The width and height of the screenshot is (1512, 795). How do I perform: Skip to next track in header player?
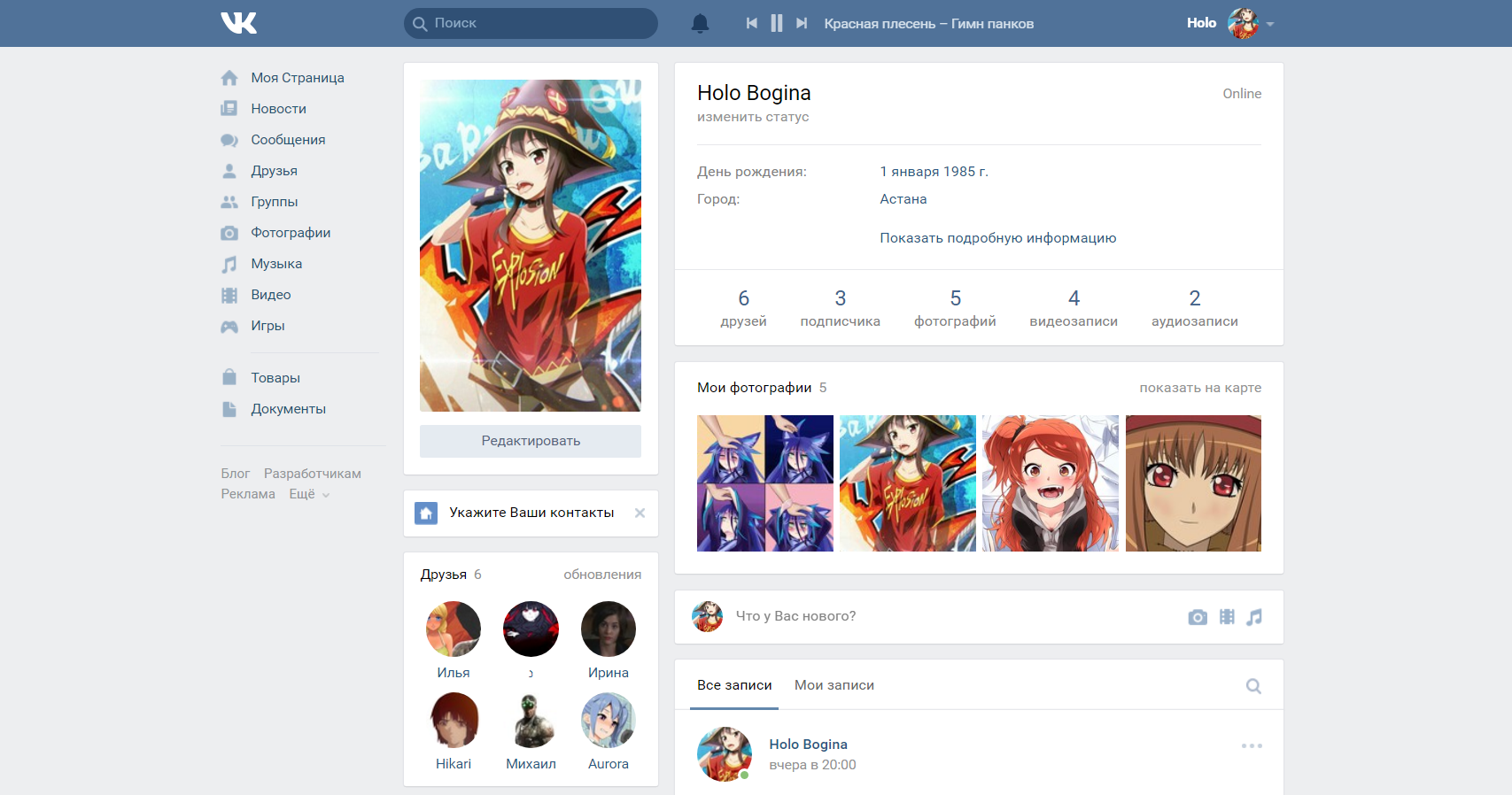pyautogui.click(x=802, y=23)
